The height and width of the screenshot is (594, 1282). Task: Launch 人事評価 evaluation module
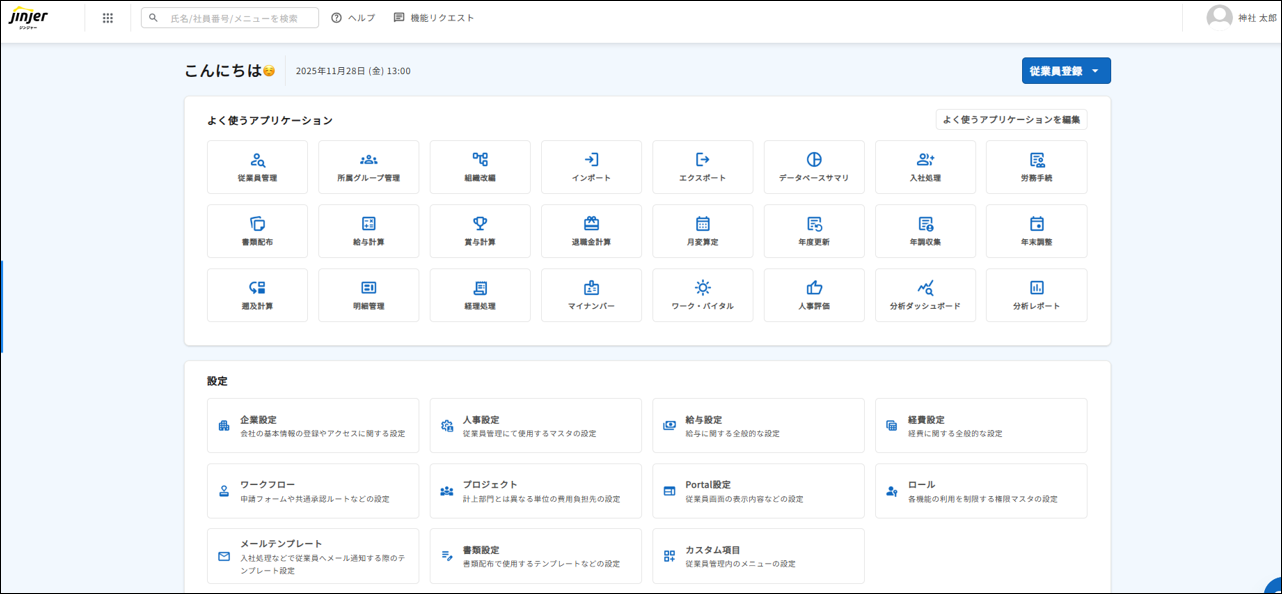813,295
